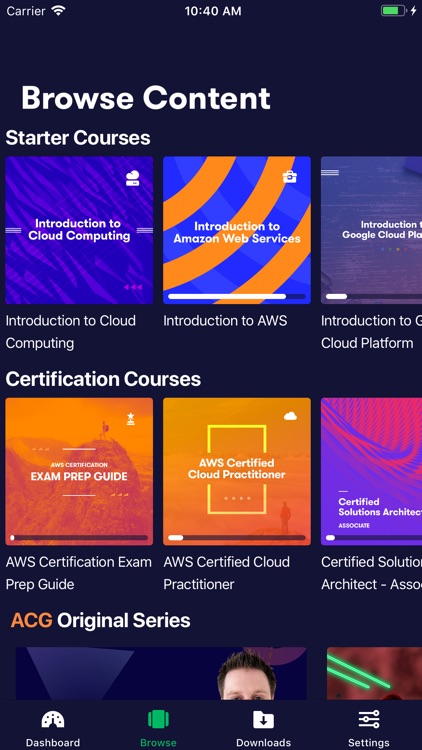This screenshot has width=422, height=750.
Task: Click progress bar on Cloud Practitioner card
Action: click(237, 538)
